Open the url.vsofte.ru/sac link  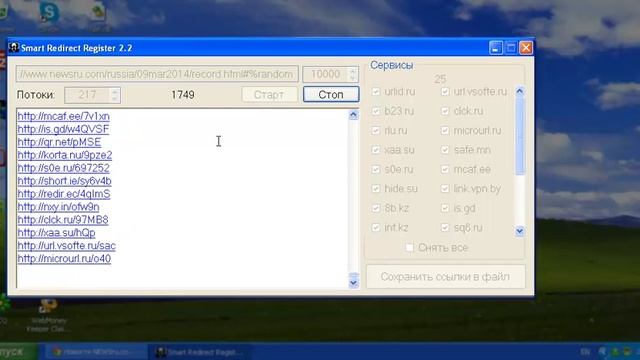click(67, 246)
